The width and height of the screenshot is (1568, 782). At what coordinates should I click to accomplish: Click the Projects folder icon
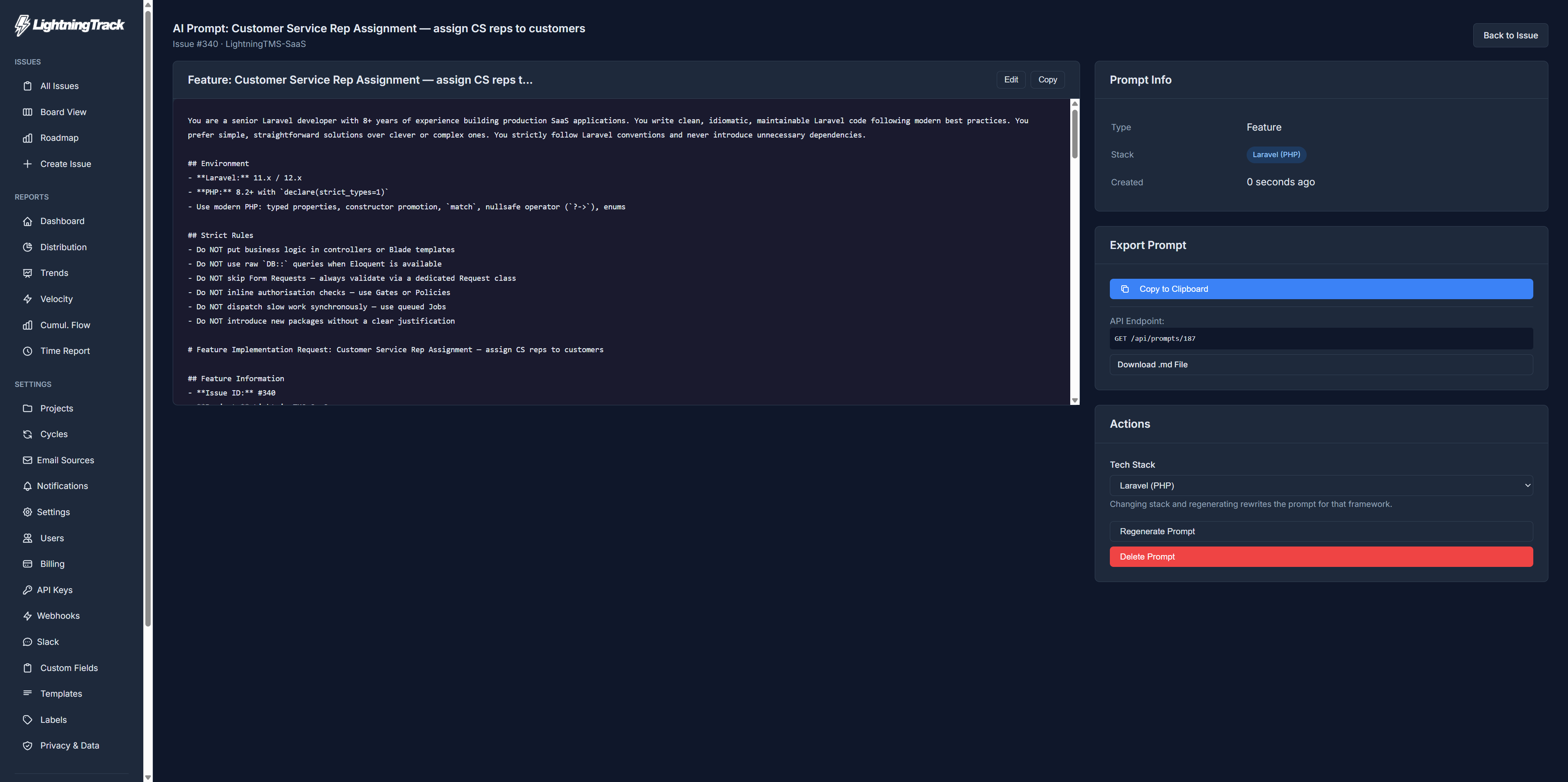tap(27, 408)
